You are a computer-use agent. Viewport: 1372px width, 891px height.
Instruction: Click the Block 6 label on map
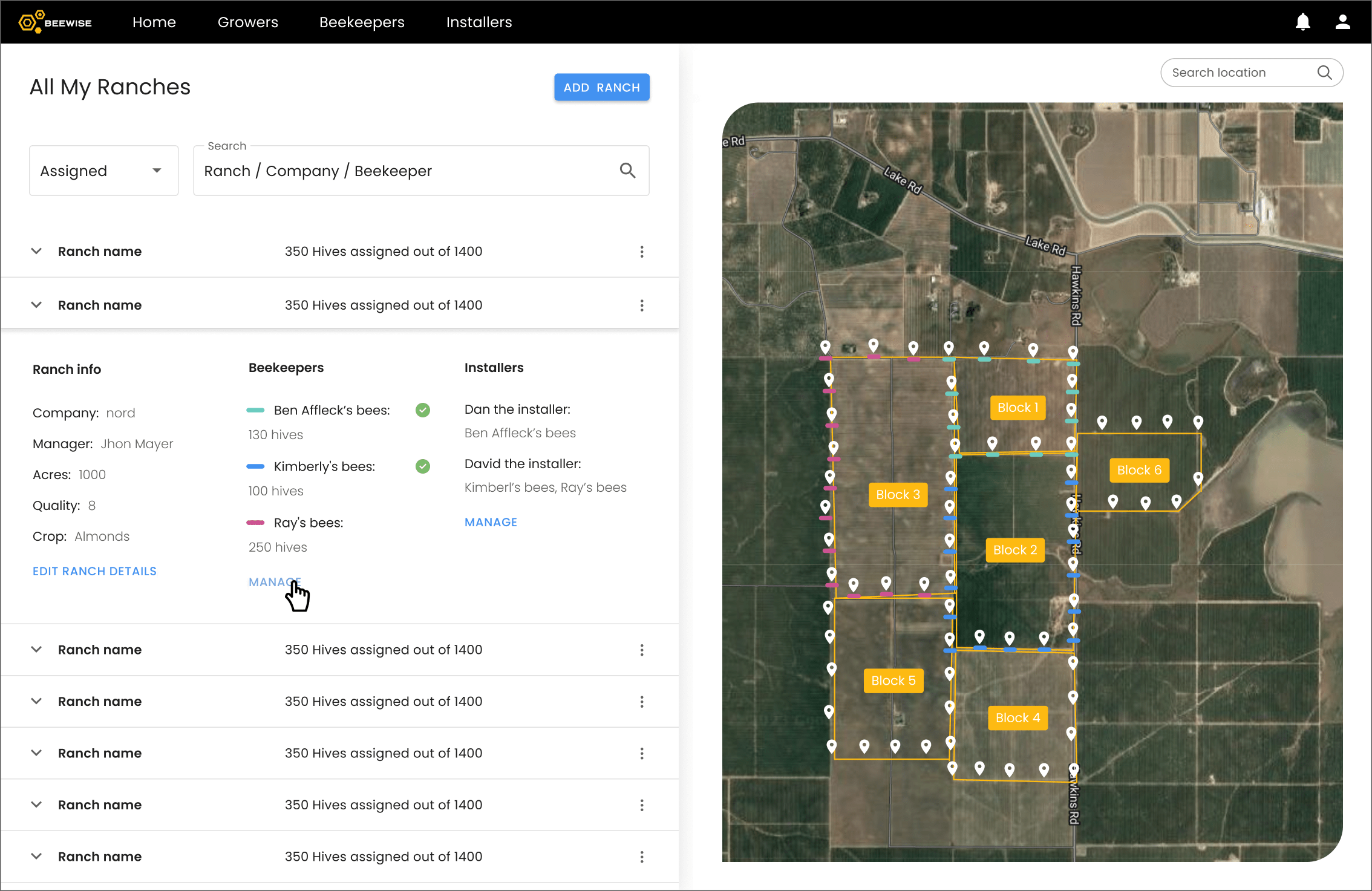click(1139, 470)
